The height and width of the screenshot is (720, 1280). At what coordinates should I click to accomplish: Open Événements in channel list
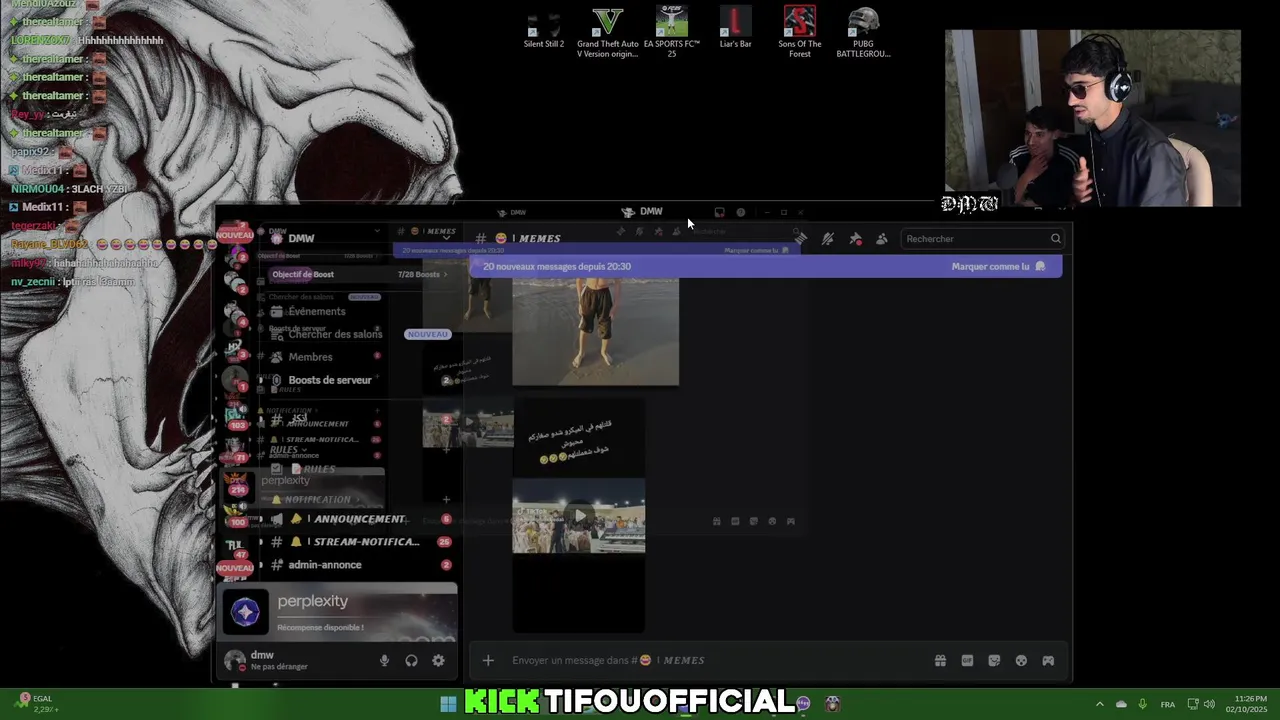(x=316, y=311)
